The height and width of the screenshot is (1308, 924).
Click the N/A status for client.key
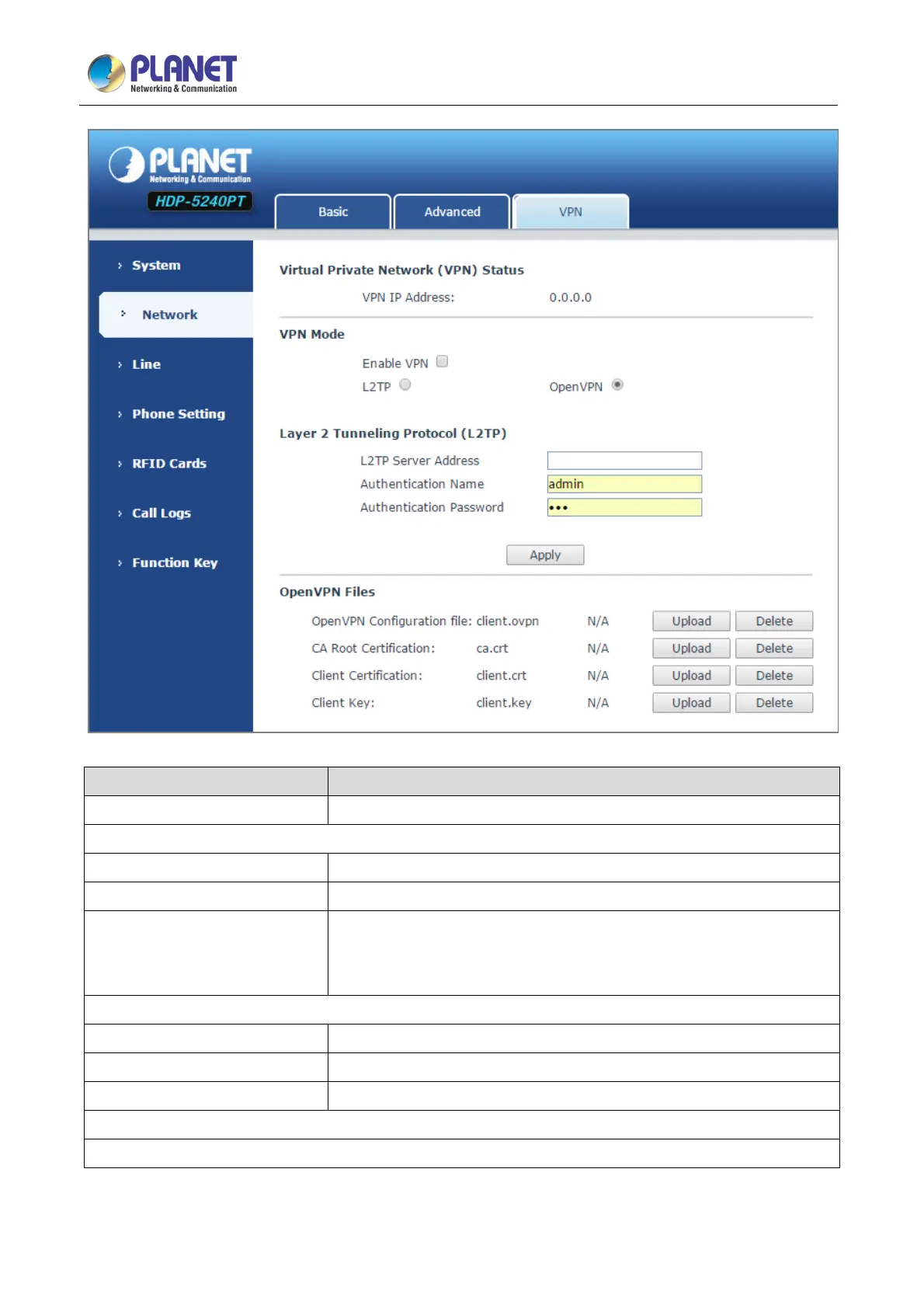tap(598, 703)
